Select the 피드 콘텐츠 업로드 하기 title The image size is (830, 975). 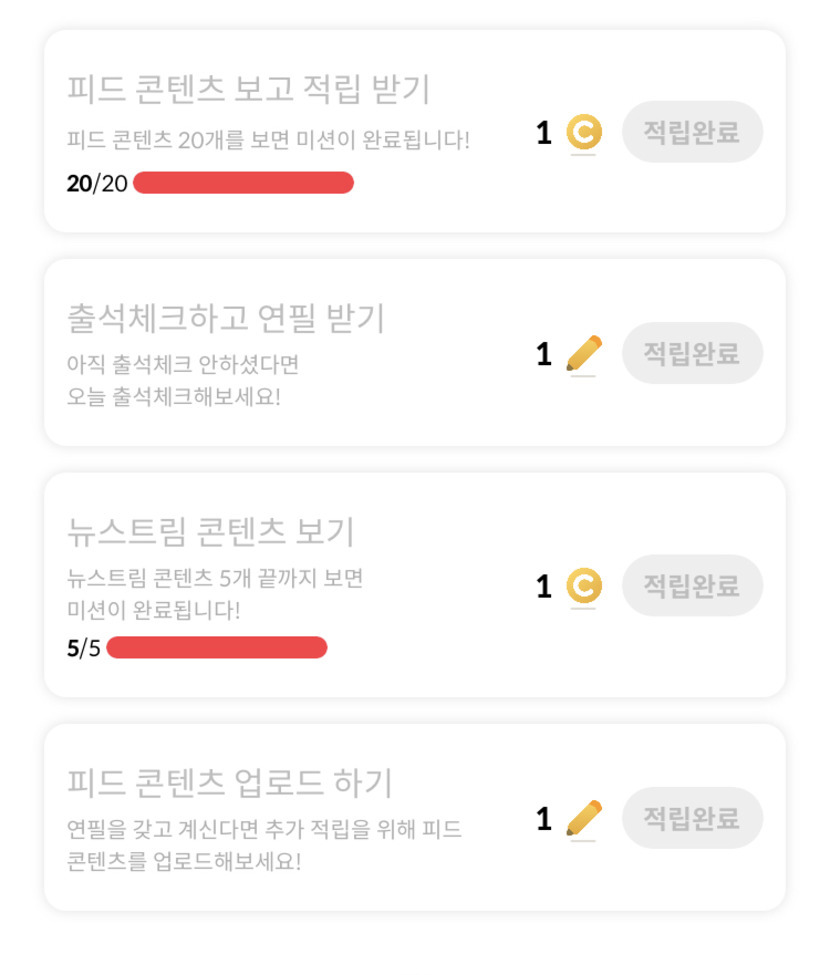point(229,782)
